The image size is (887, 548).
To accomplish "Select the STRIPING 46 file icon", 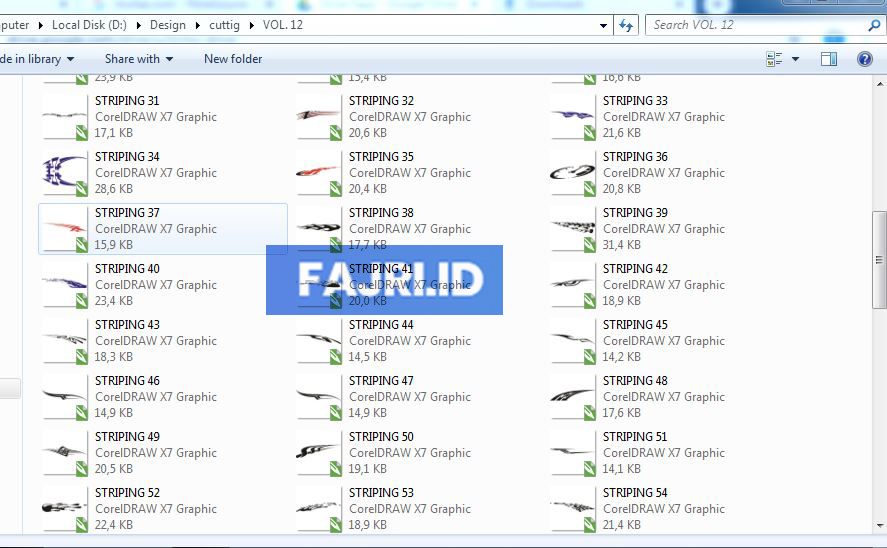I will click(65, 397).
